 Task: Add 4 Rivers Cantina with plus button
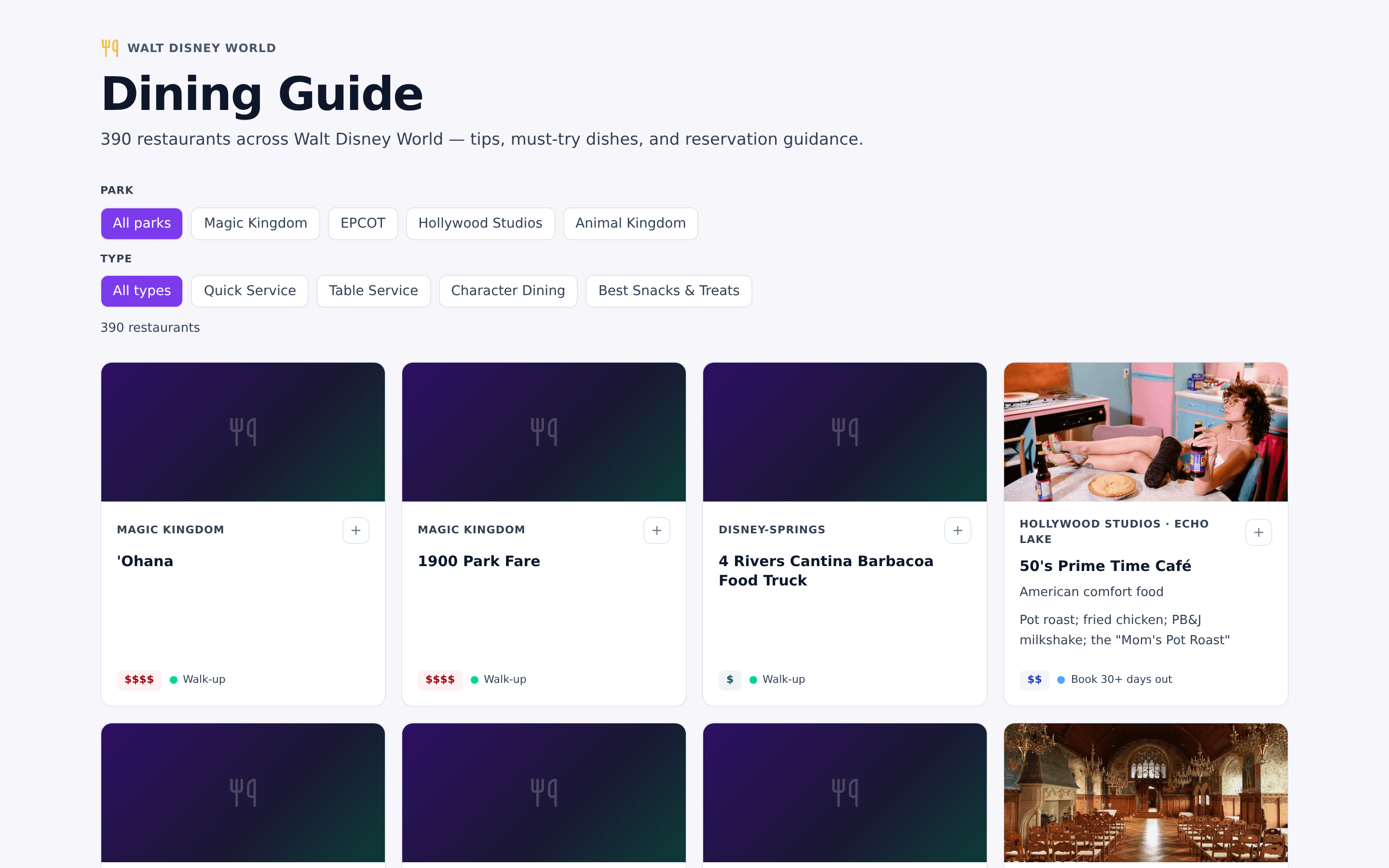957,530
